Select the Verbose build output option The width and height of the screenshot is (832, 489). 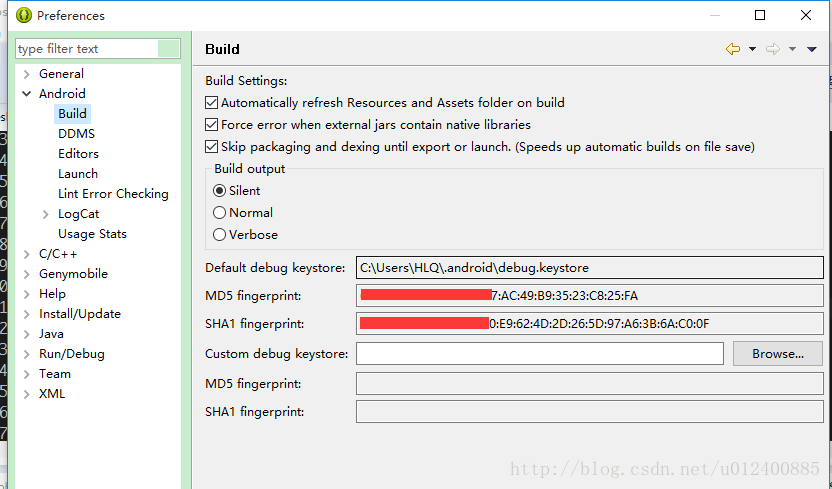point(219,234)
